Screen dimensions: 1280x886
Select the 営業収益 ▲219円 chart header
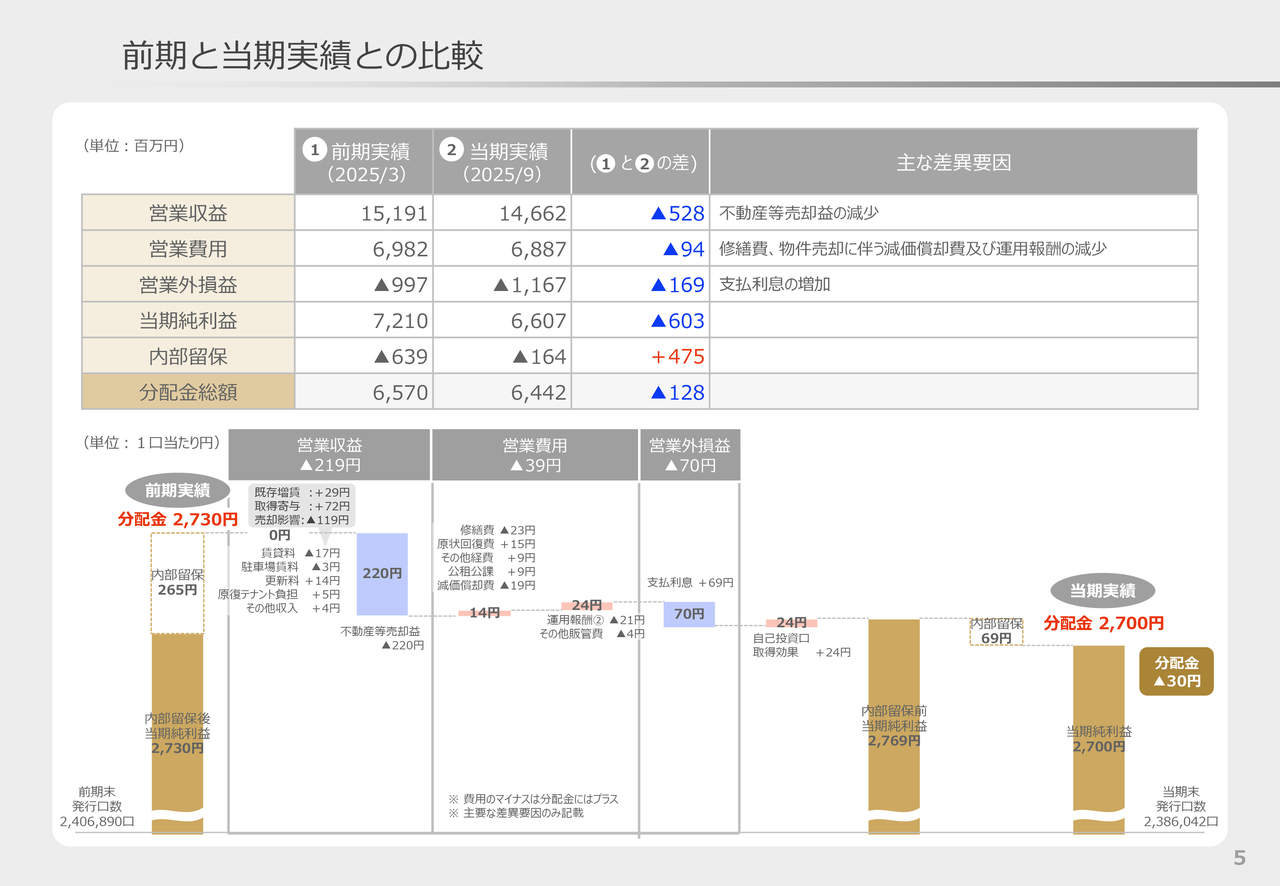(329, 455)
